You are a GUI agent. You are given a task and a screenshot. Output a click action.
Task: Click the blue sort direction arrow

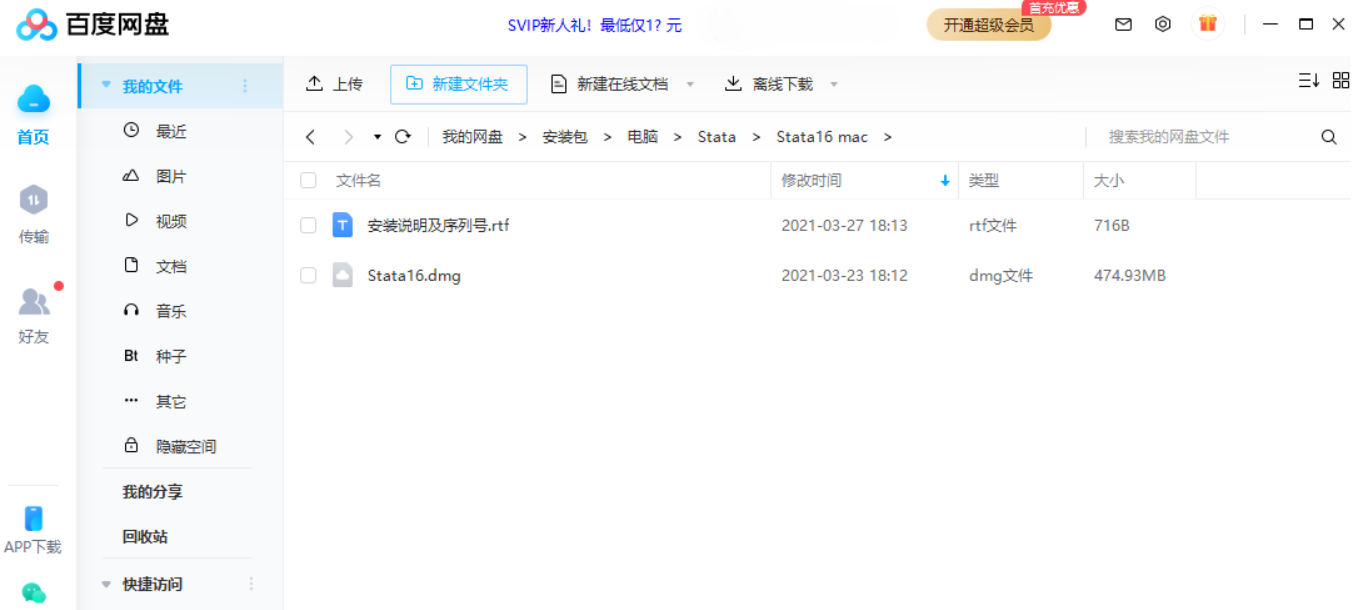coord(945,181)
